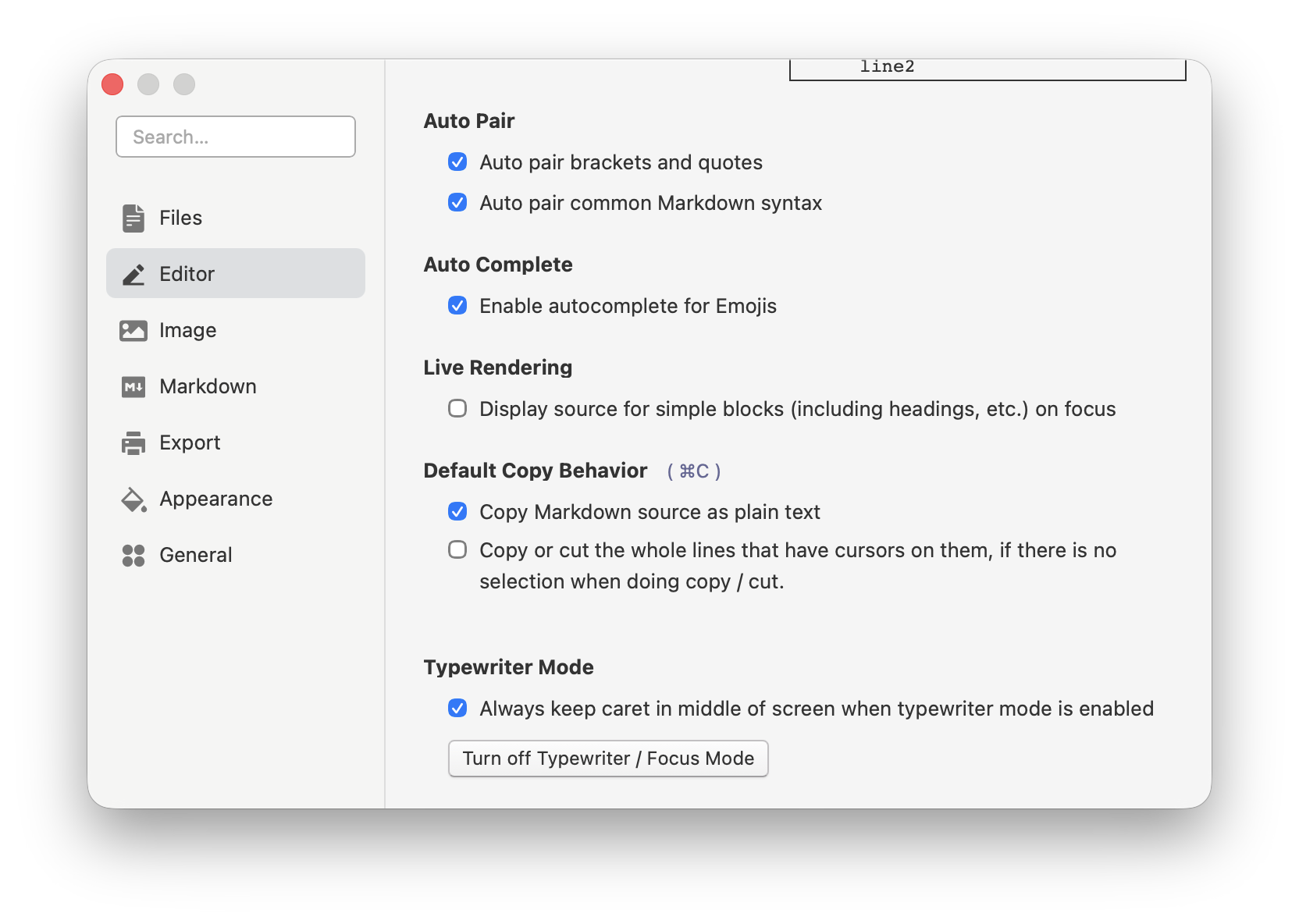Image resolution: width=1299 pixels, height=924 pixels.
Task: Disable auto pair common Markdown syntax
Action: pyautogui.click(x=457, y=203)
